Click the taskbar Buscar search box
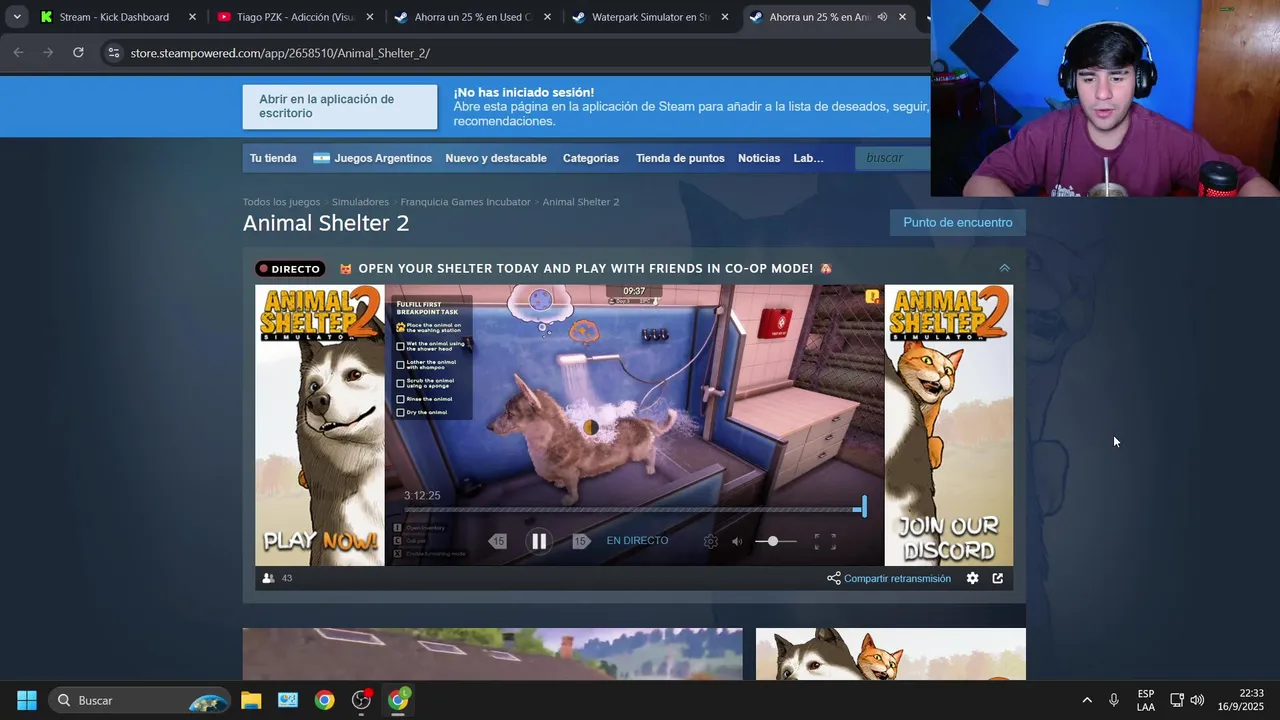Screen dimensions: 1280x720 point(140,700)
